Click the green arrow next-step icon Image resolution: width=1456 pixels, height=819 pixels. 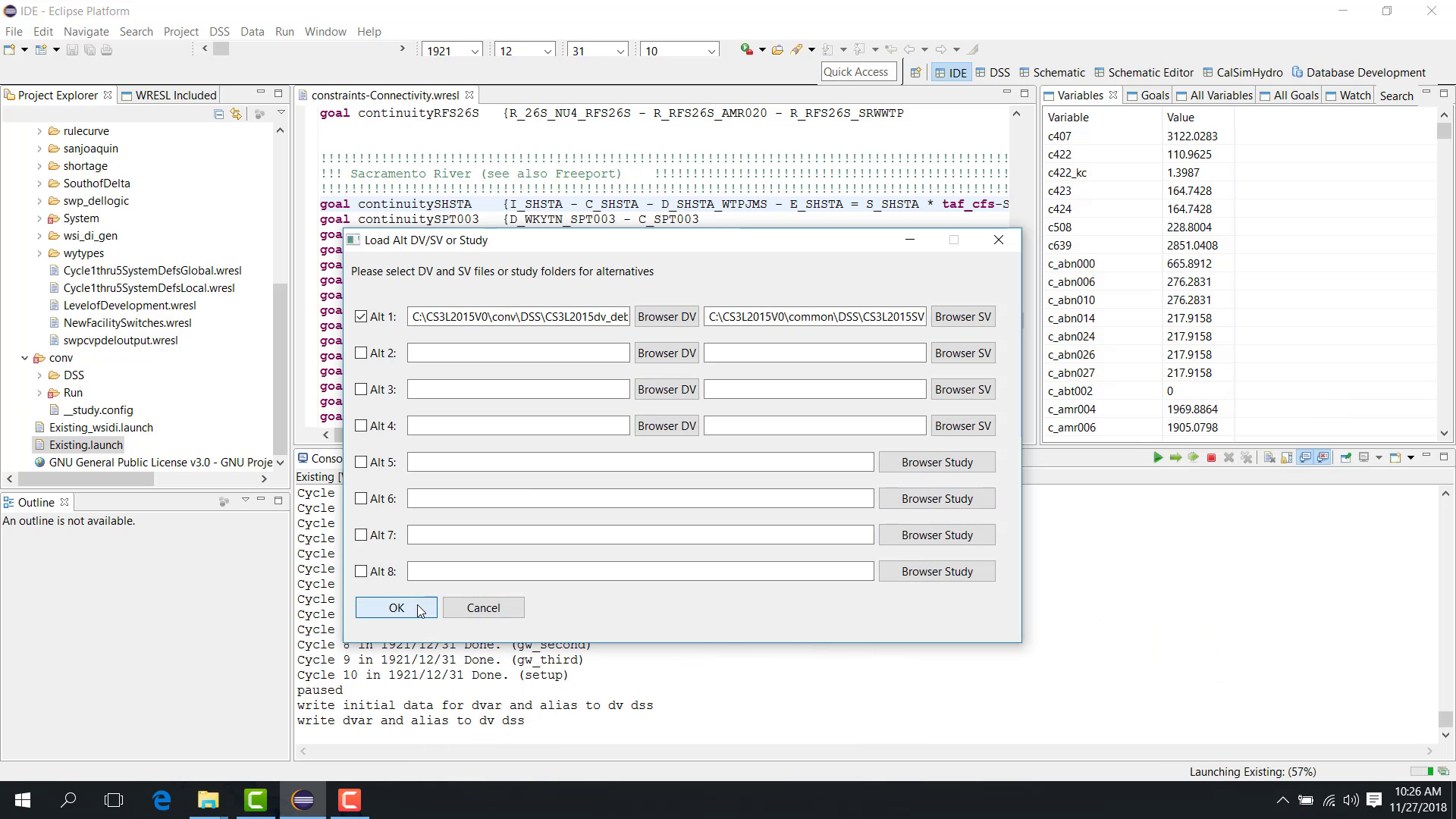[1175, 457]
